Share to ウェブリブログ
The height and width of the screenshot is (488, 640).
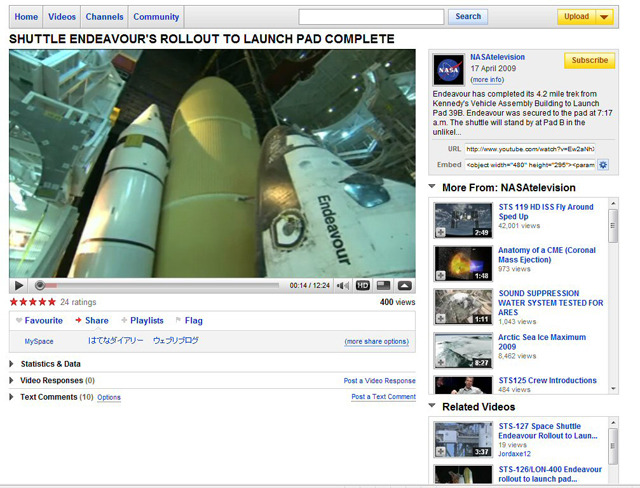pyautogui.click(x=176, y=341)
